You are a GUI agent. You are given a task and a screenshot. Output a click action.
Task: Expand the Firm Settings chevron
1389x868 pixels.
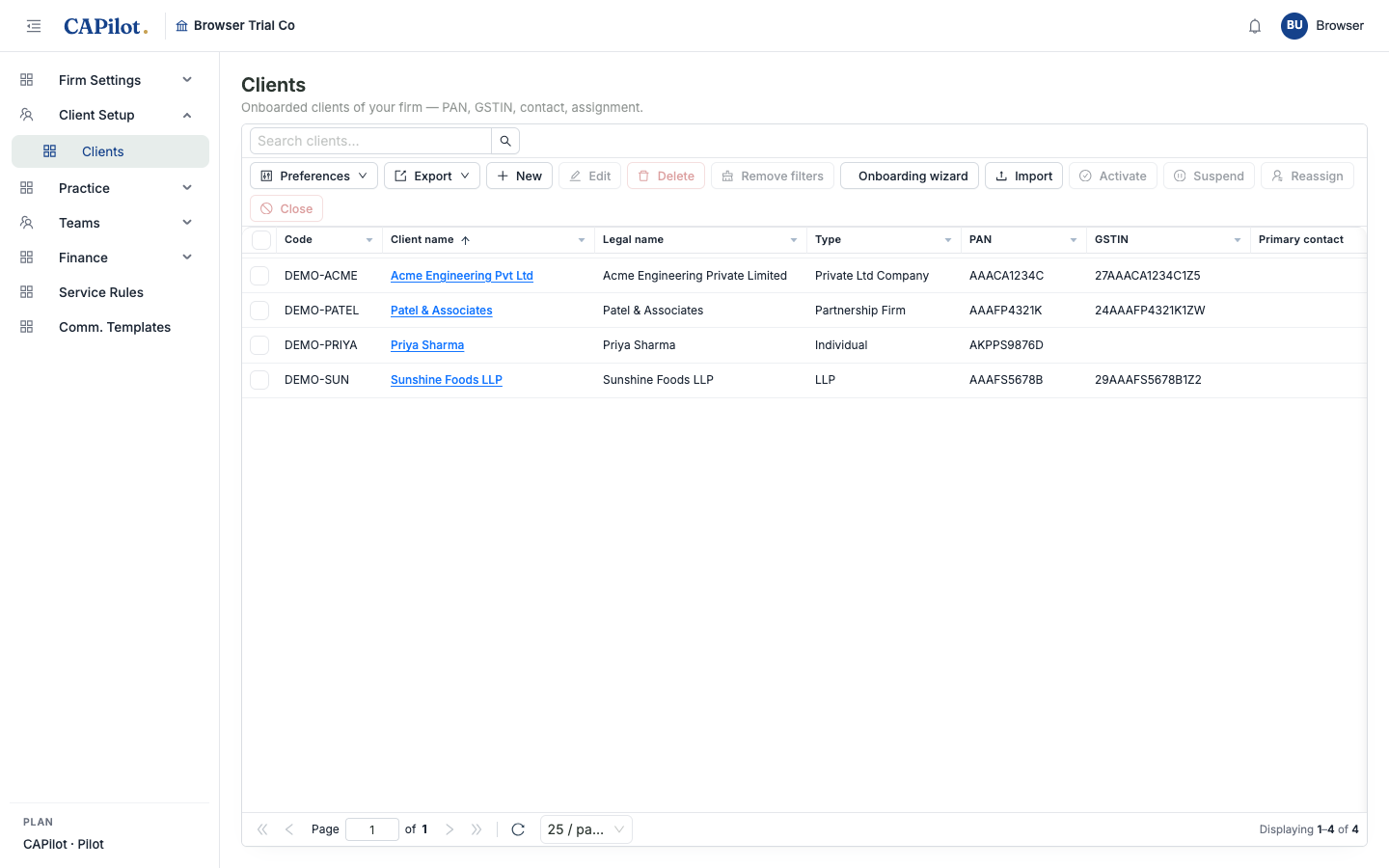coord(187,80)
